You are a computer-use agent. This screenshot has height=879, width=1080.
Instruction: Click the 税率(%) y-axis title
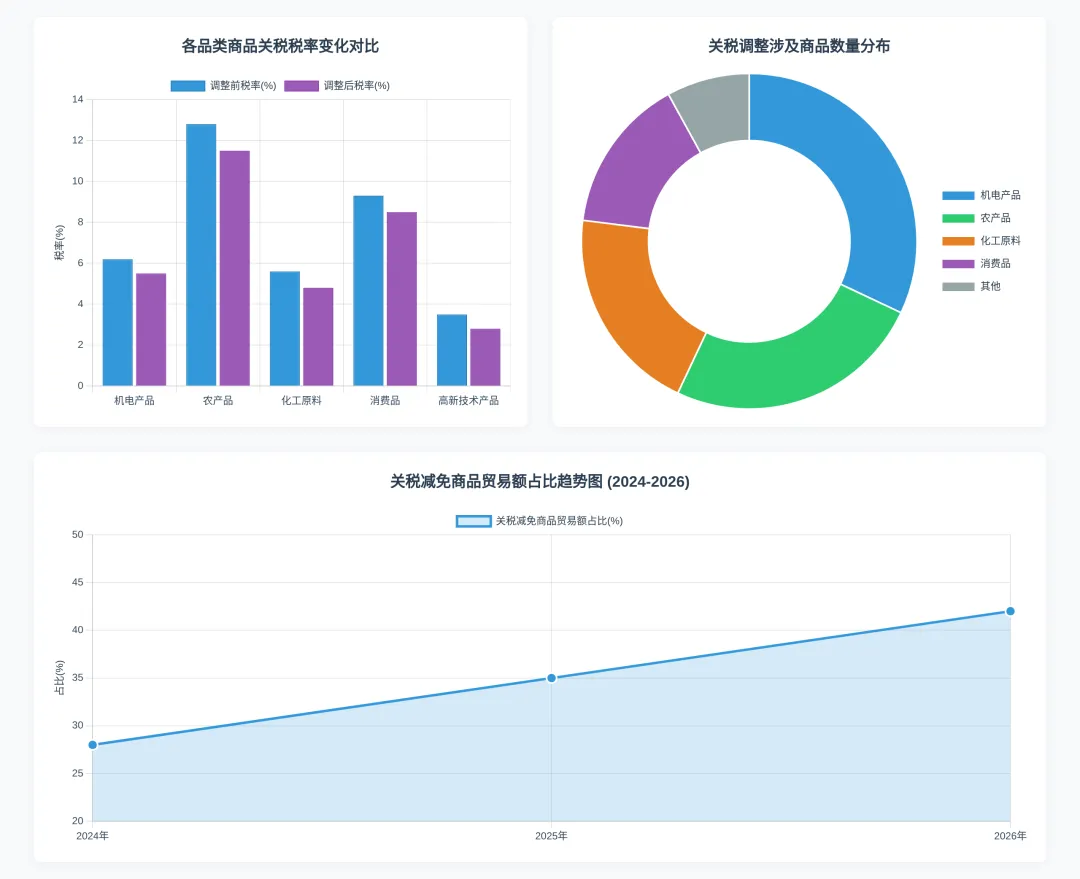(59, 242)
